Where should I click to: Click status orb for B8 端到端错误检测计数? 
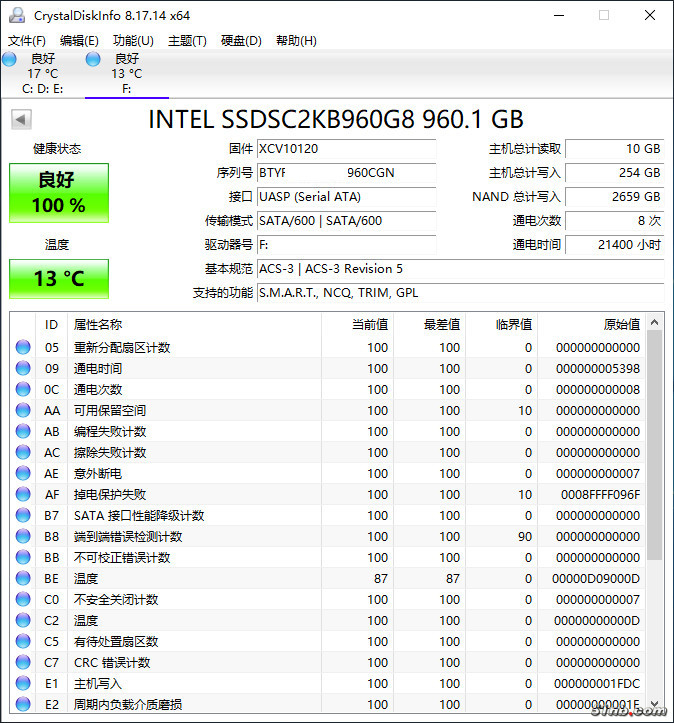pos(23,536)
